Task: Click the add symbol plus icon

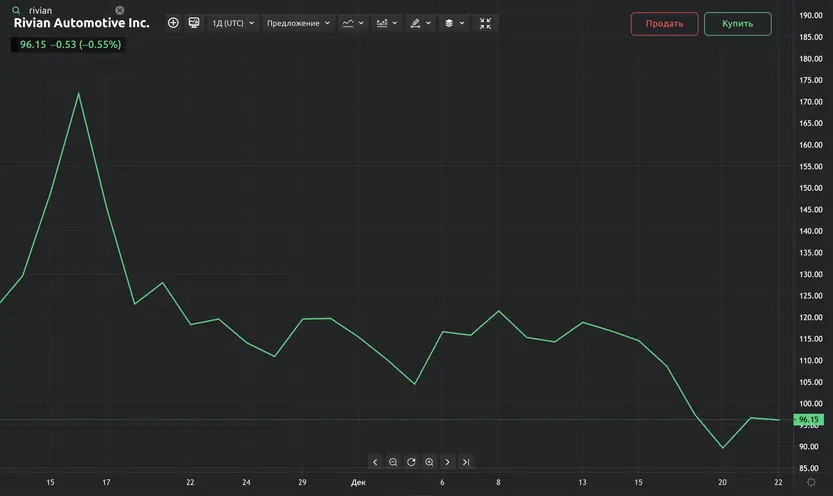Action: pyautogui.click(x=173, y=23)
